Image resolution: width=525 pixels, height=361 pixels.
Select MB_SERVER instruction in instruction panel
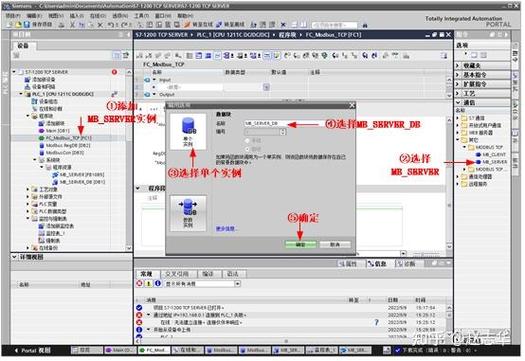(x=492, y=162)
